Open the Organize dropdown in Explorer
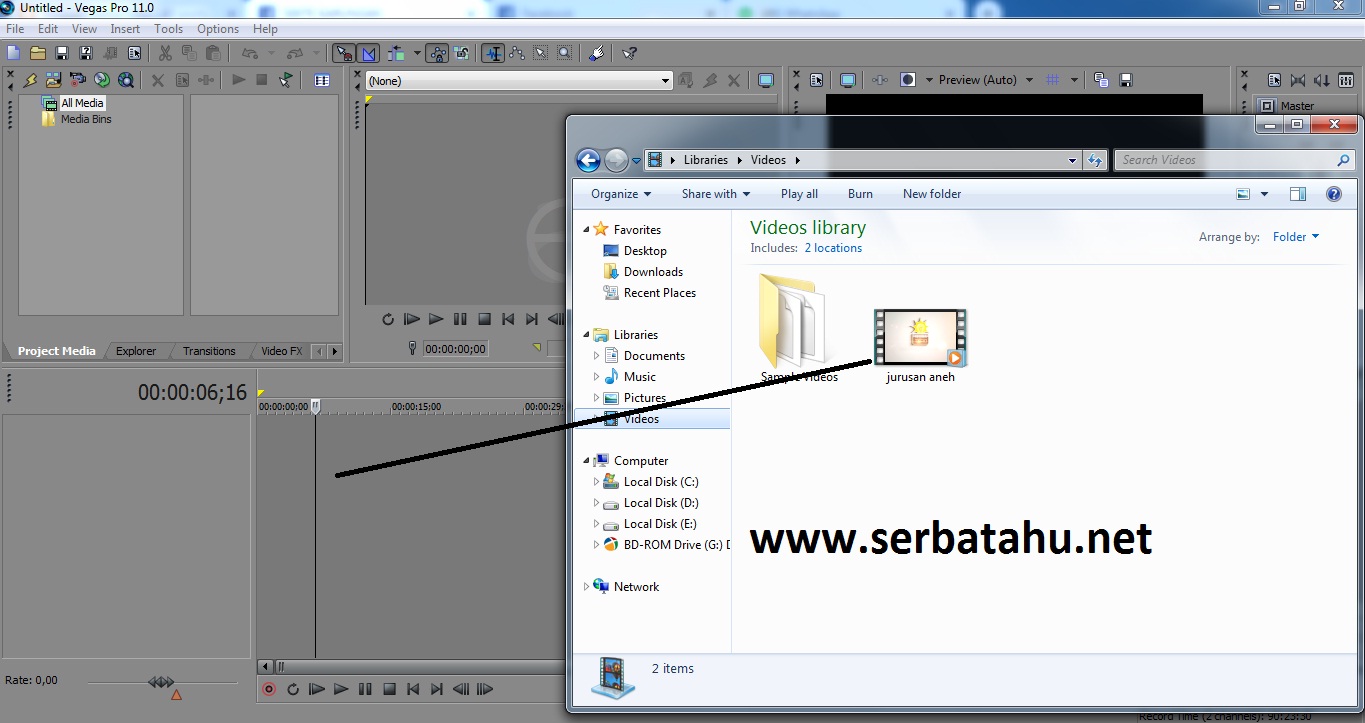 (621, 194)
